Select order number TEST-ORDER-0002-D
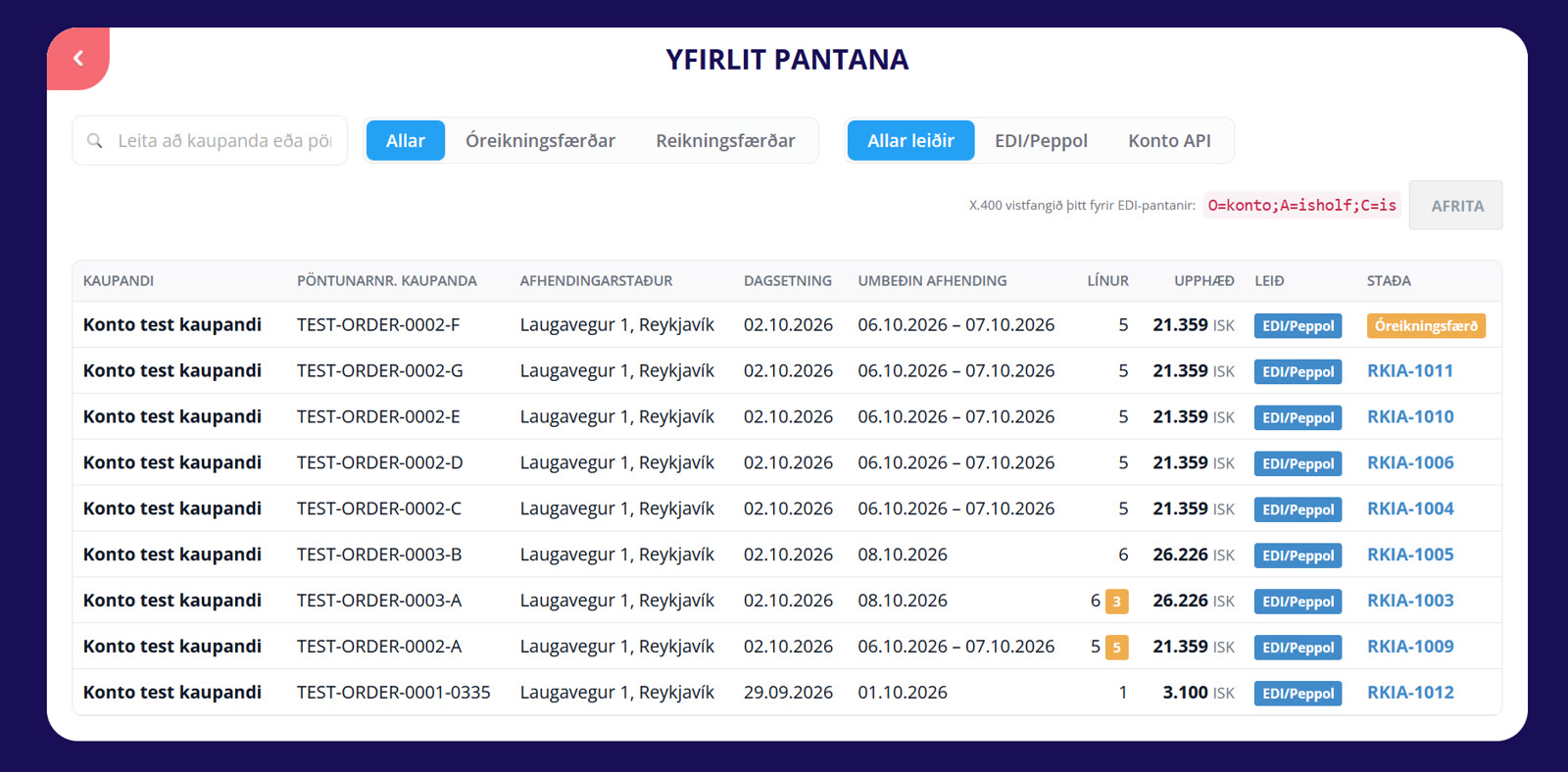Image resolution: width=1568 pixels, height=772 pixels. 380,463
